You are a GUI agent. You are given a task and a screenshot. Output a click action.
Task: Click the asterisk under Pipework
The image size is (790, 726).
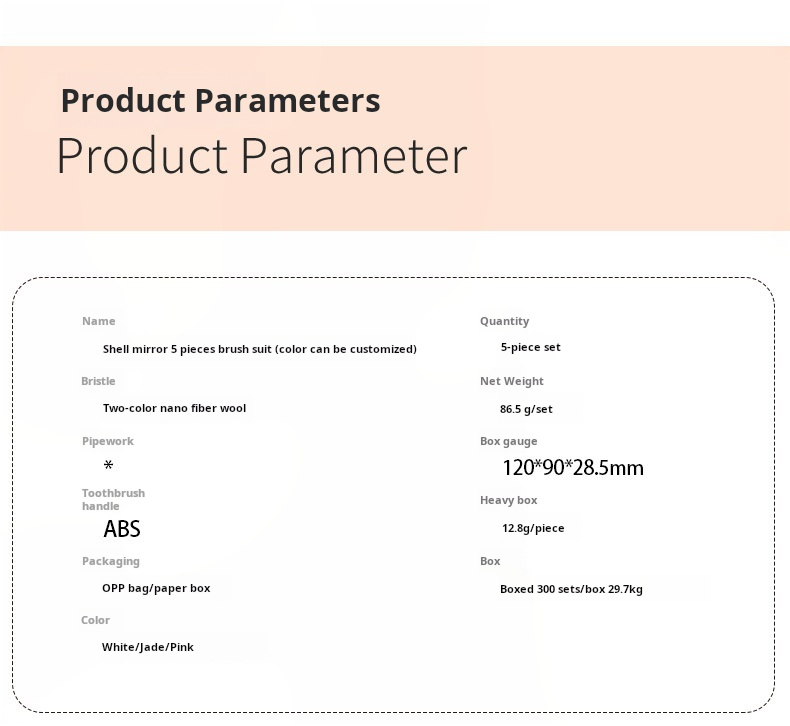(x=108, y=466)
